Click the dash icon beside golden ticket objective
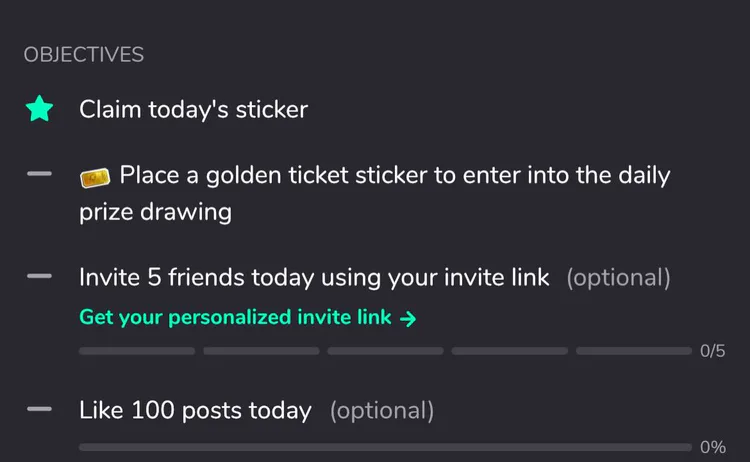This screenshot has width=750, height=462. [x=39, y=174]
